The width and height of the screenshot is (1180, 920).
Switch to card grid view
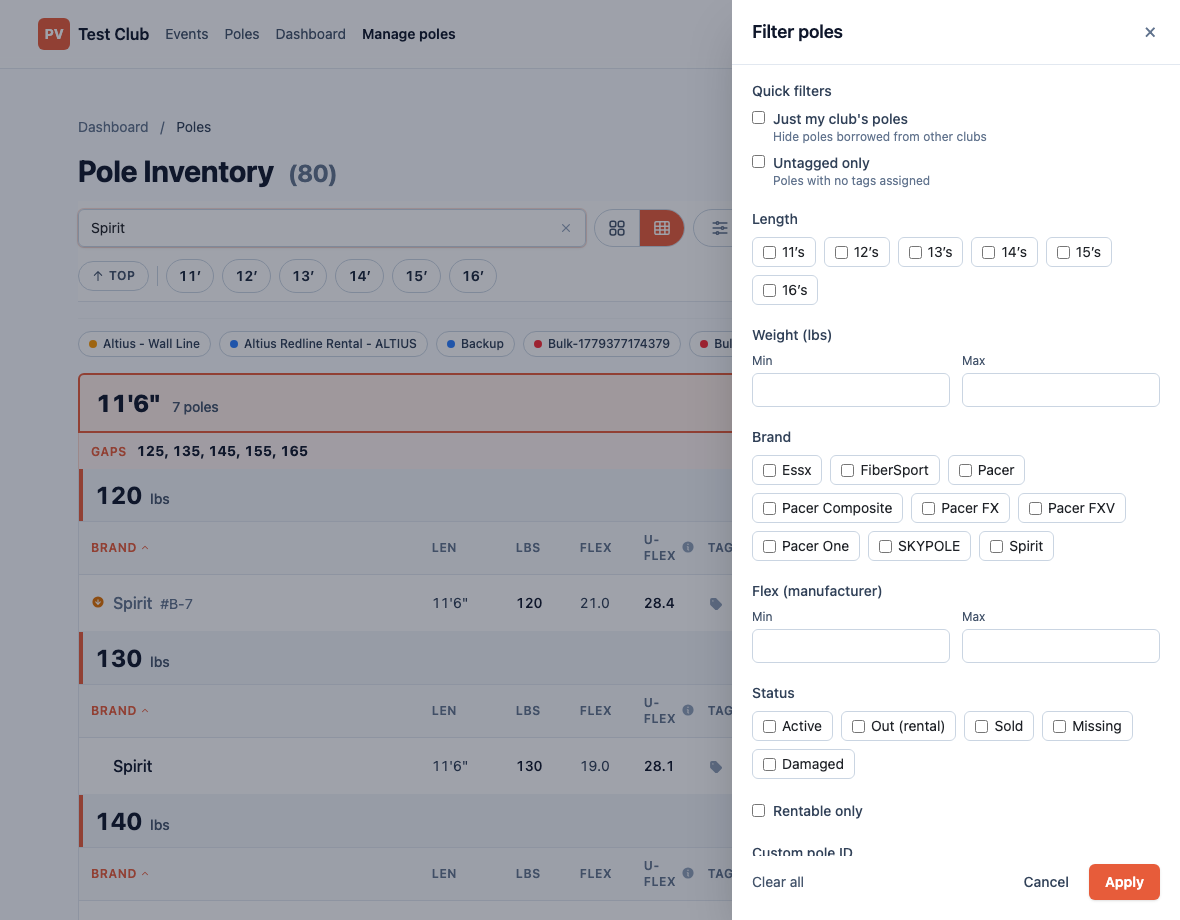coord(617,228)
